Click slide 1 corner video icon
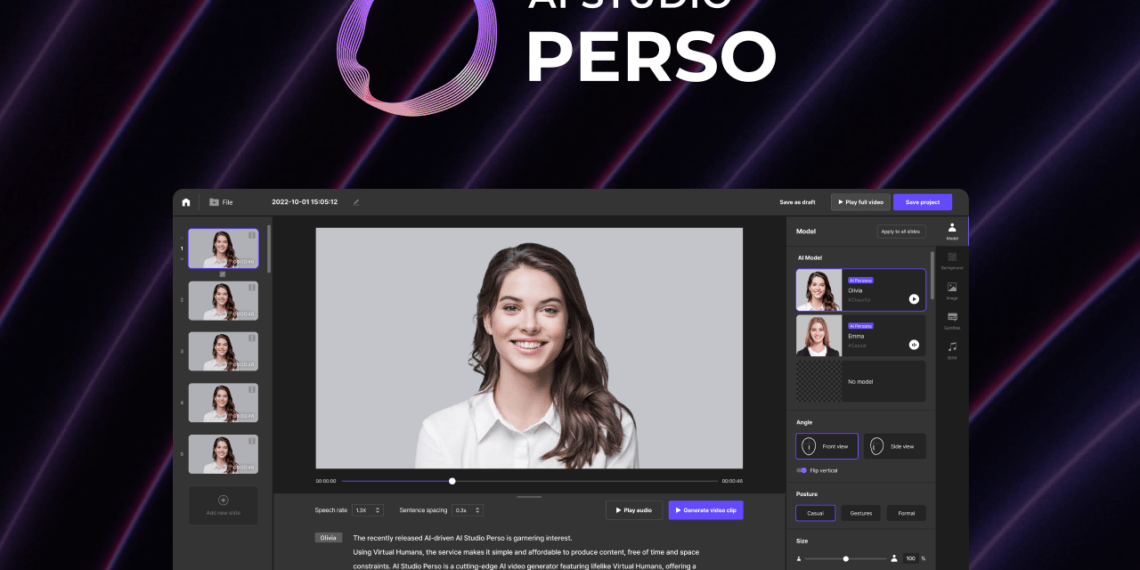 tap(252, 235)
